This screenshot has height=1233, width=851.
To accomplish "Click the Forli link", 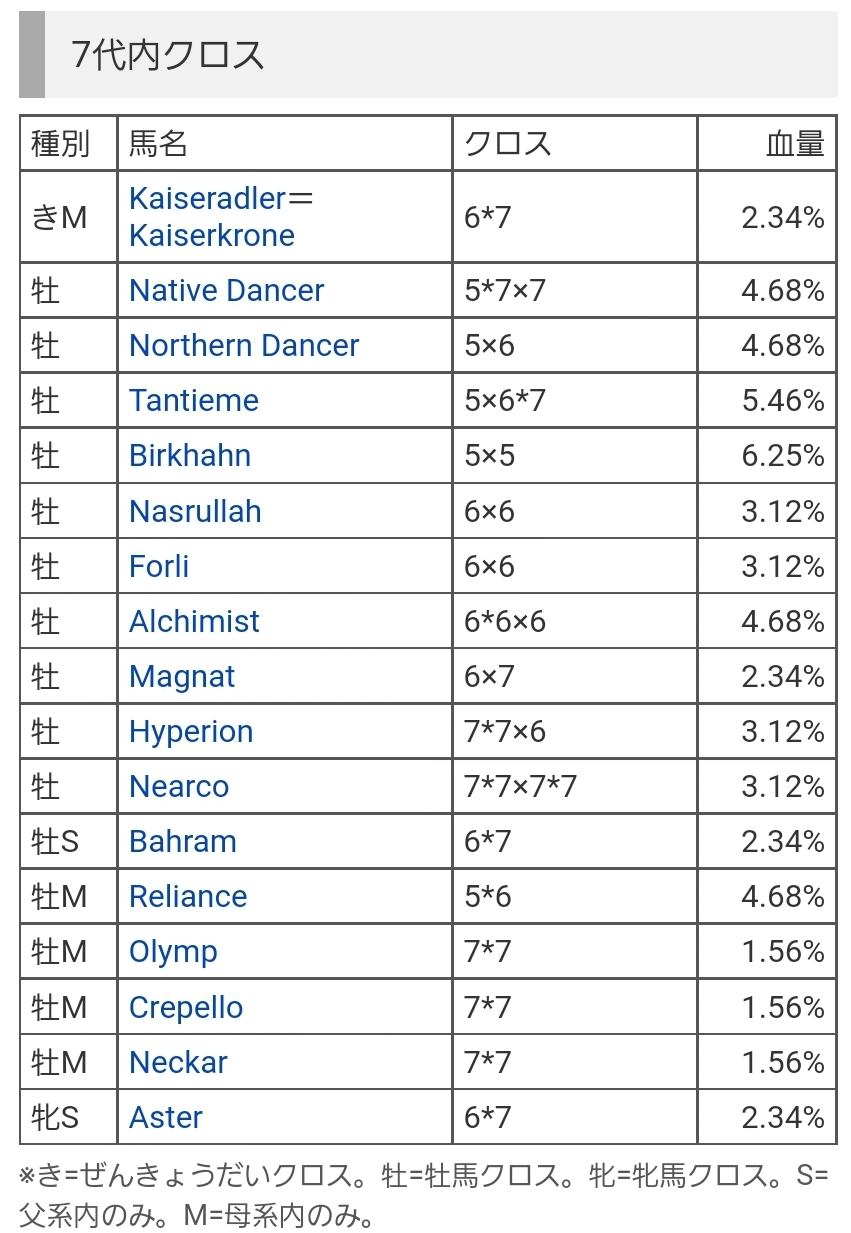I will click(159, 566).
